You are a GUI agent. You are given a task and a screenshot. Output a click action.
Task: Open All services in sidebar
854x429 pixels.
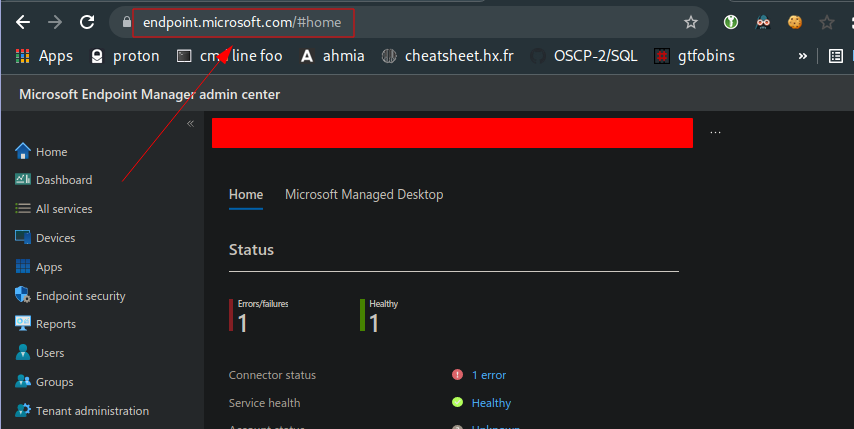(64, 209)
